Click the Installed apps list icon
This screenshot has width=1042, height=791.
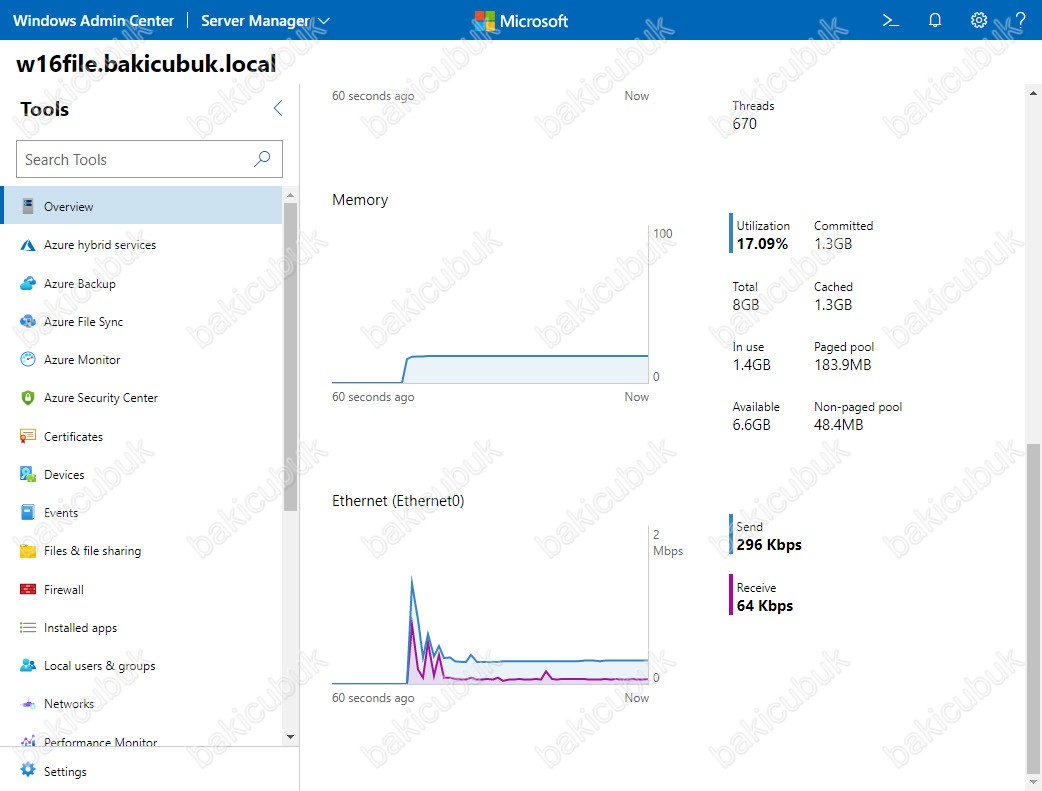28,627
